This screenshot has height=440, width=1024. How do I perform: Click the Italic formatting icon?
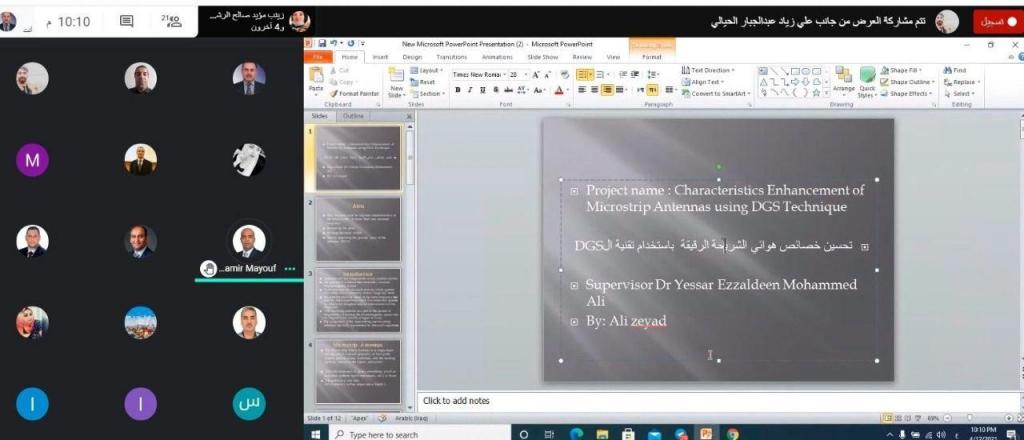point(469,90)
